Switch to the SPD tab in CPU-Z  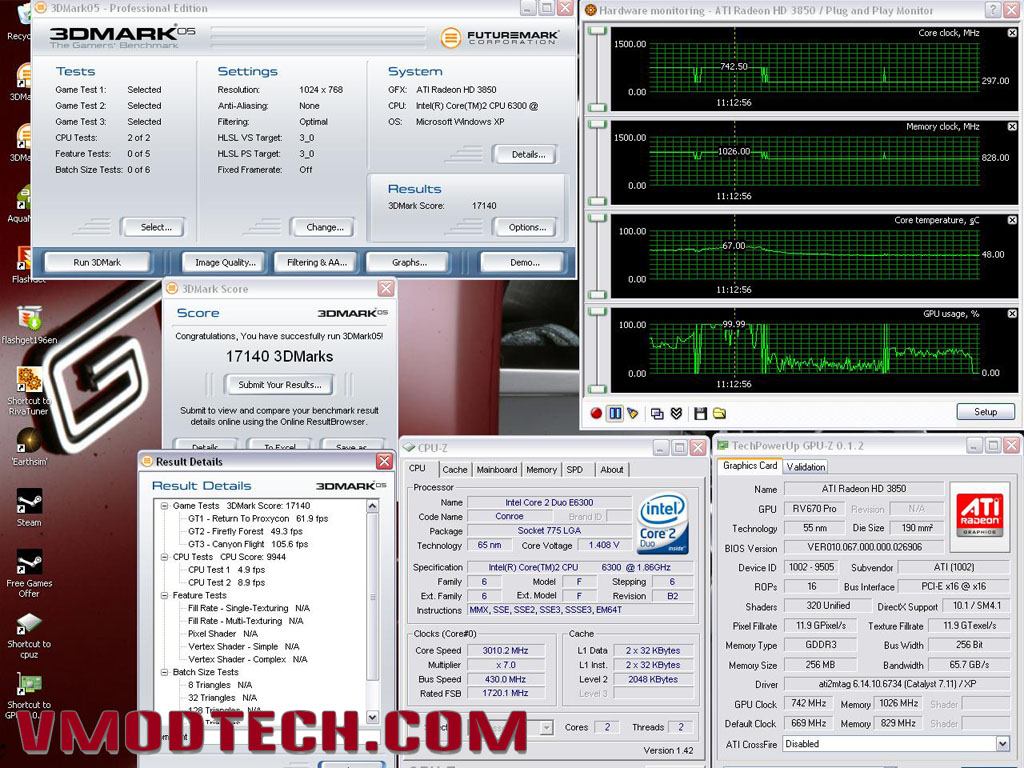coord(575,470)
